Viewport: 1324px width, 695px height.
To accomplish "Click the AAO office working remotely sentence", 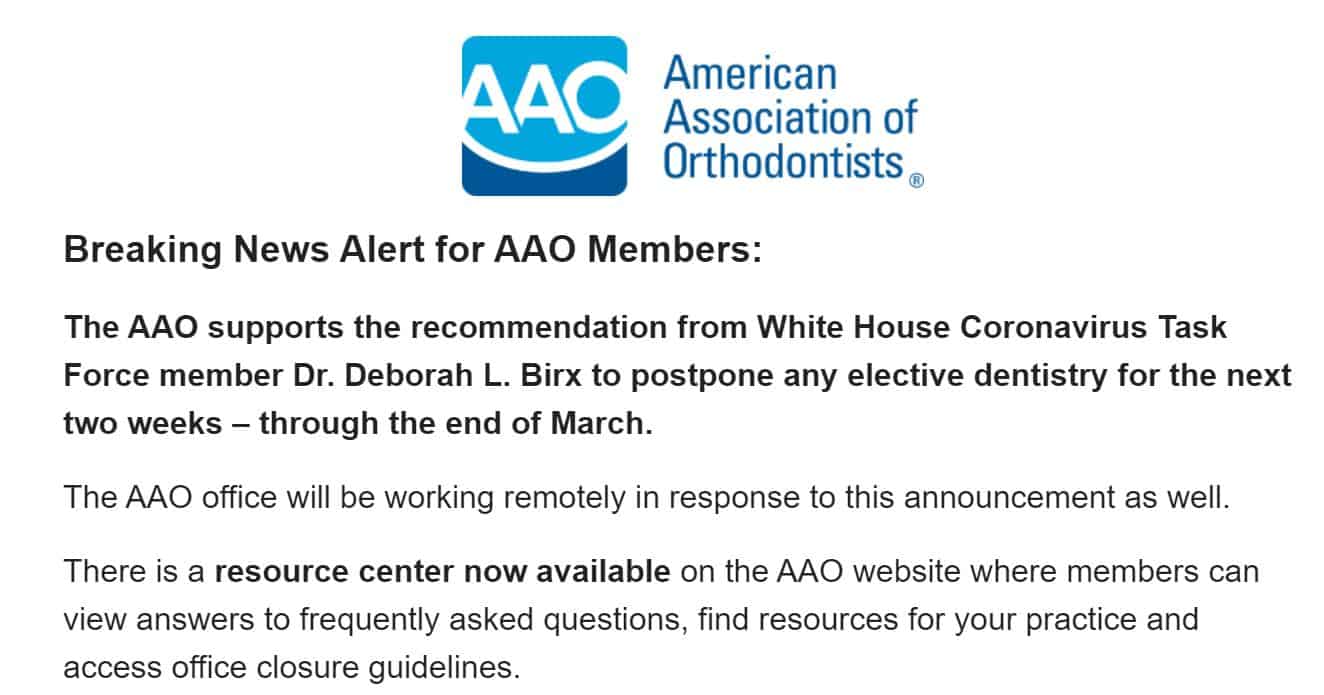I will [x=646, y=497].
